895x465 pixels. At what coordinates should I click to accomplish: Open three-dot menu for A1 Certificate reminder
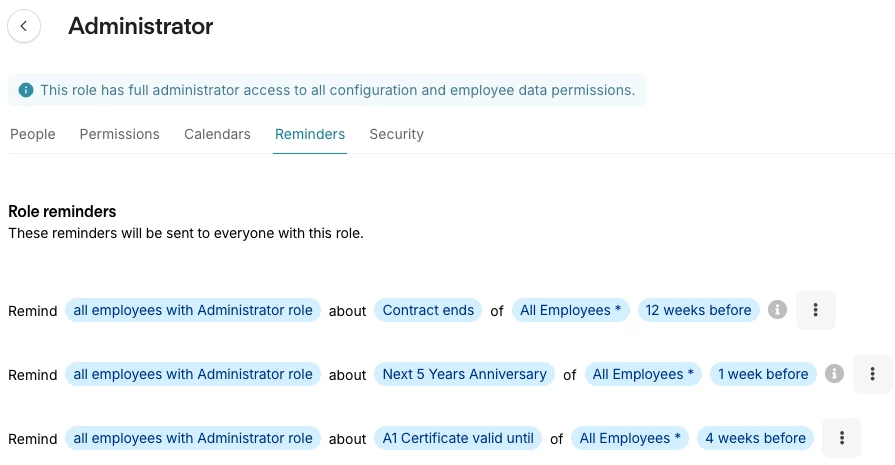pos(842,438)
